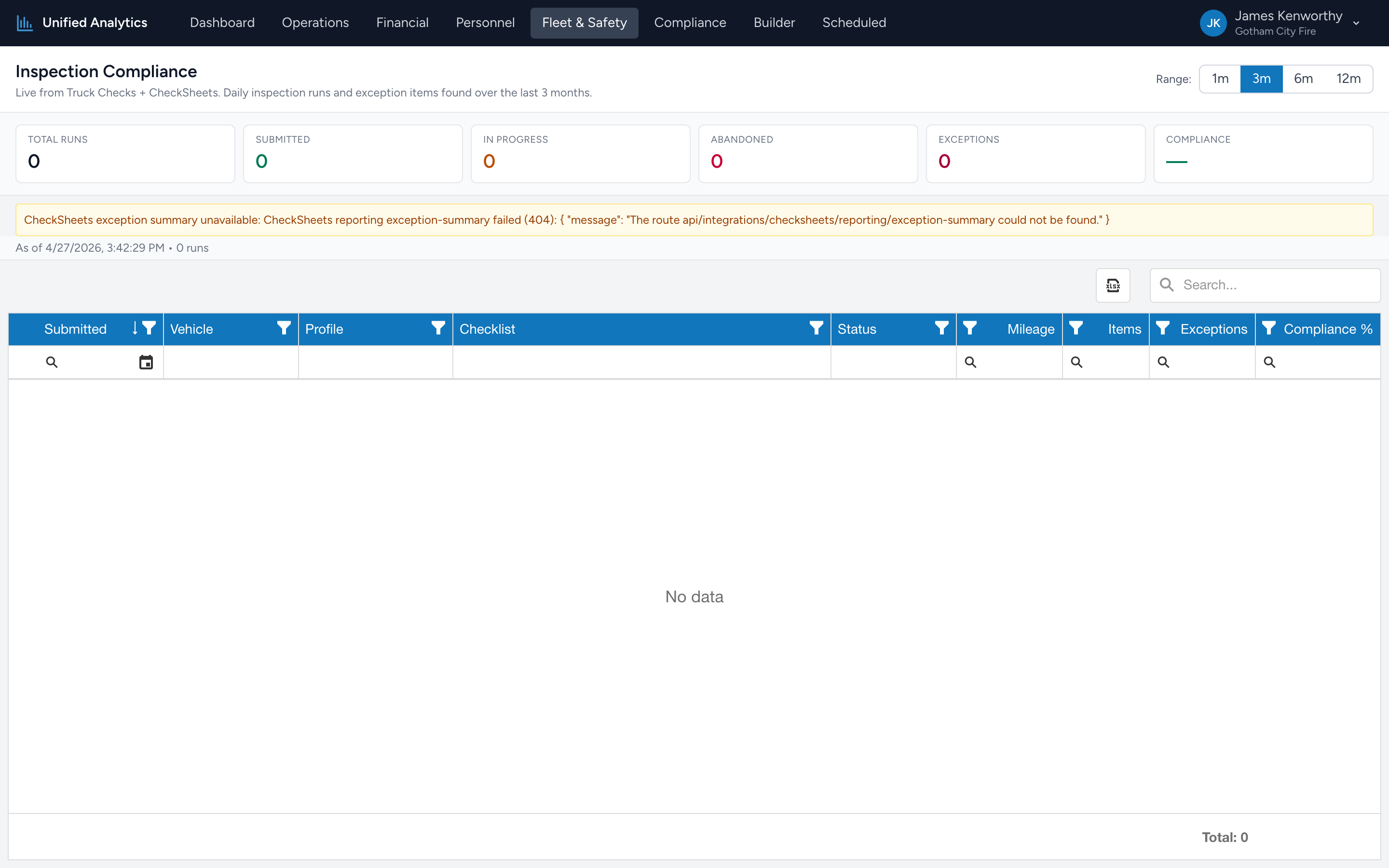
Task: Open the Mileage column filter funnel
Action: point(970,328)
